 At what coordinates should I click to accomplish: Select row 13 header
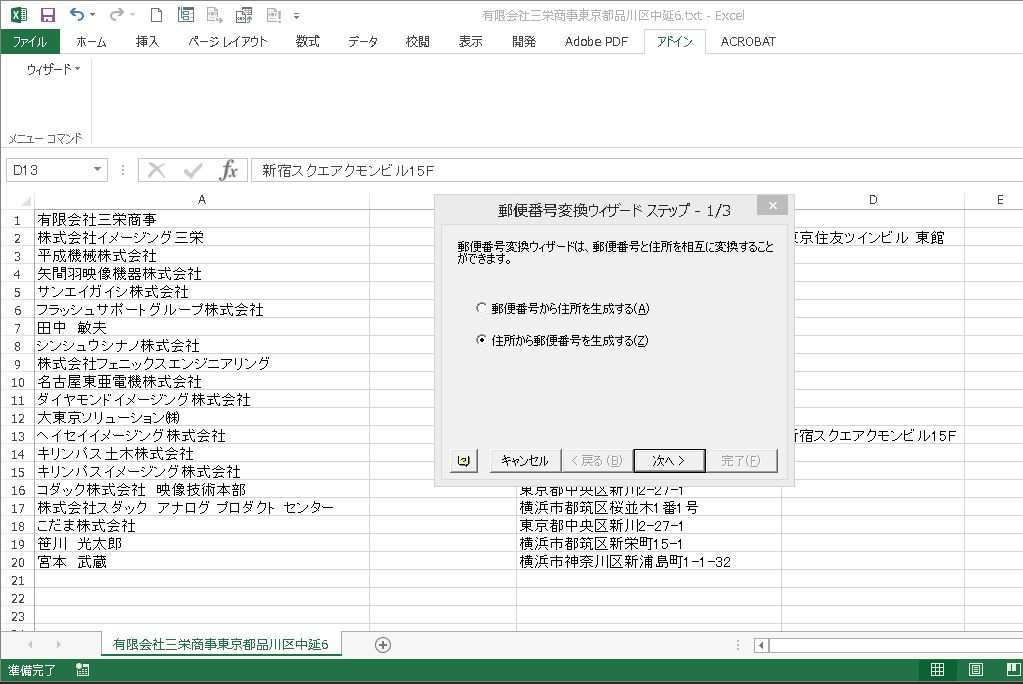click(18, 436)
